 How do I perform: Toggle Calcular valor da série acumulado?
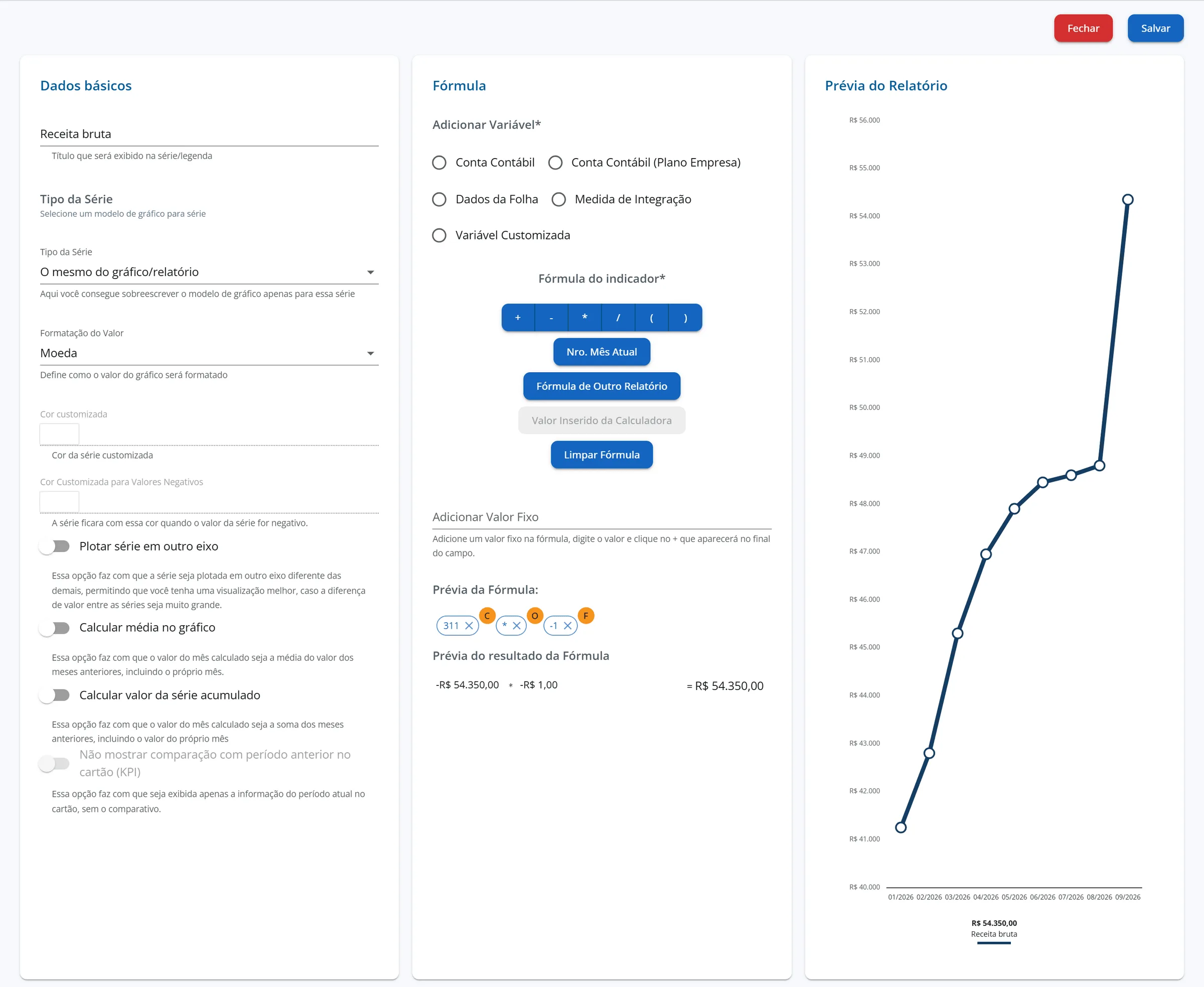point(55,695)
